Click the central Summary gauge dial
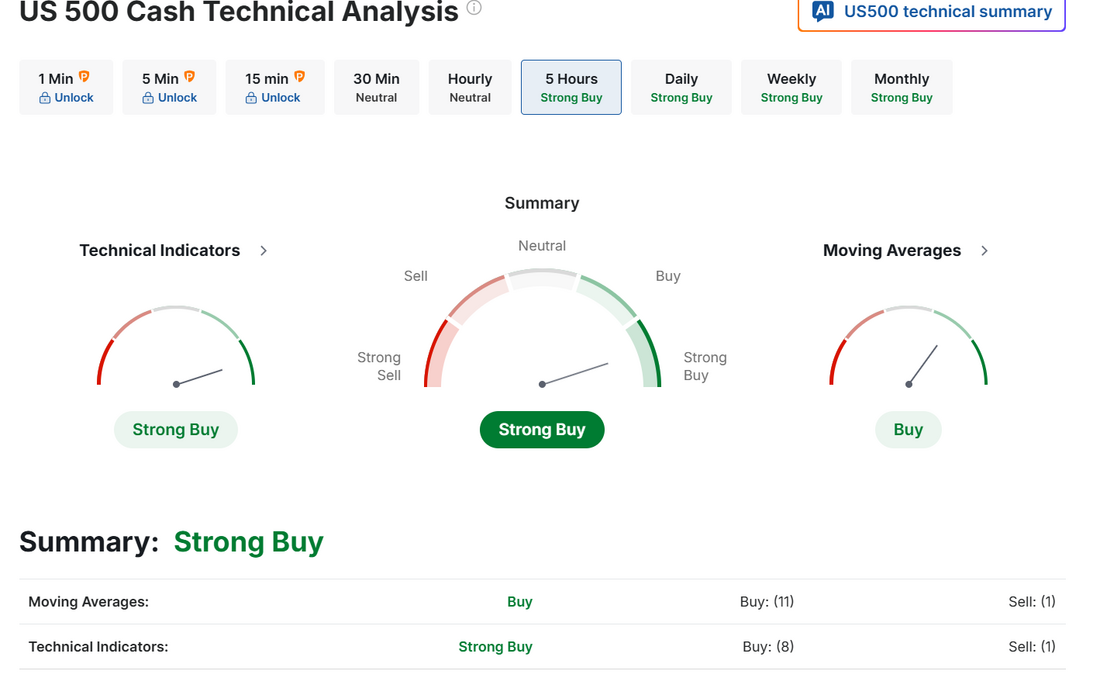The image size is (1100, 695). coord(542,328)
